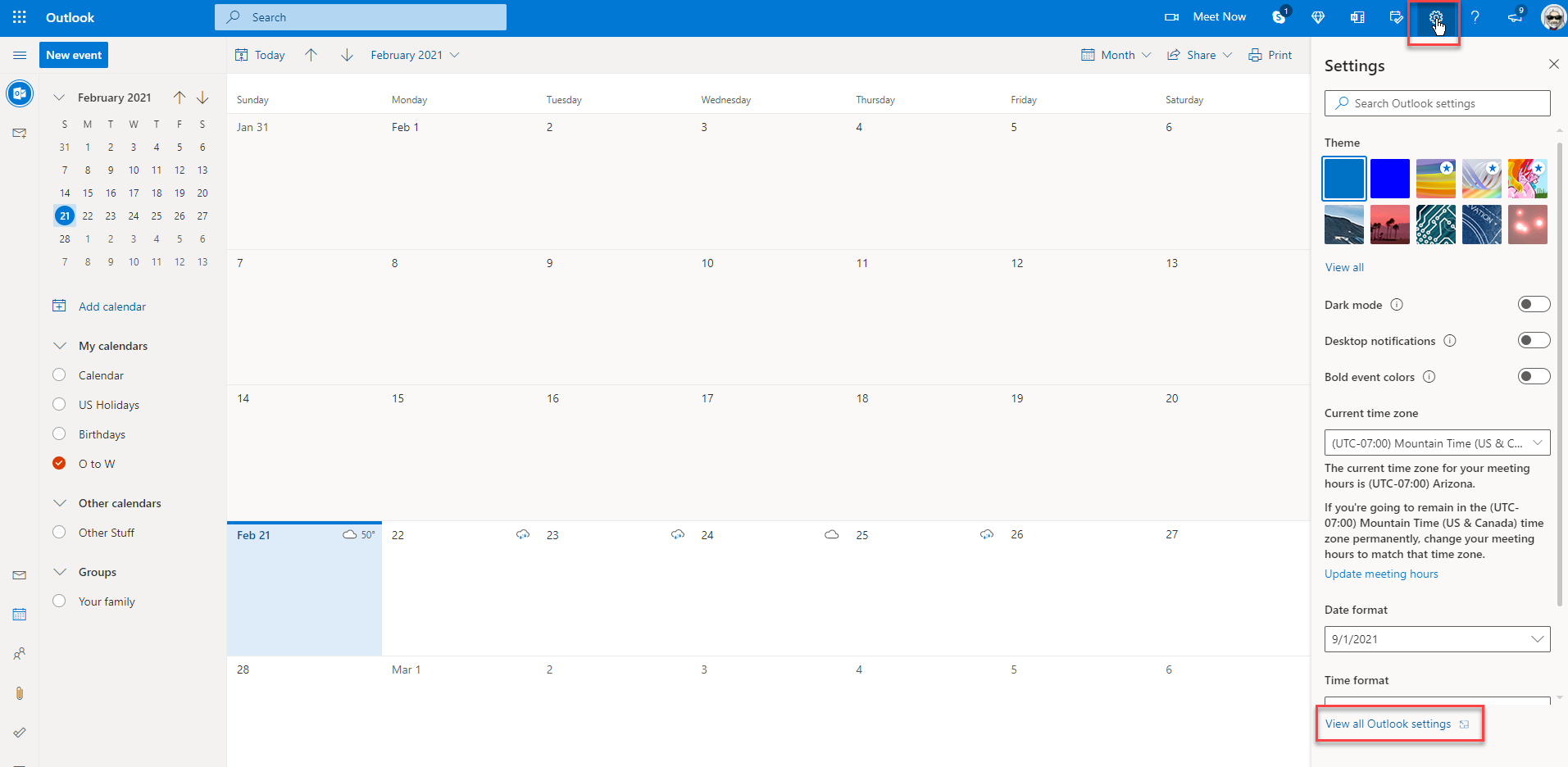Viewport: 1568px width, 767px height.
Task: Open Skype from the header bar
Action: point(1279,16)
